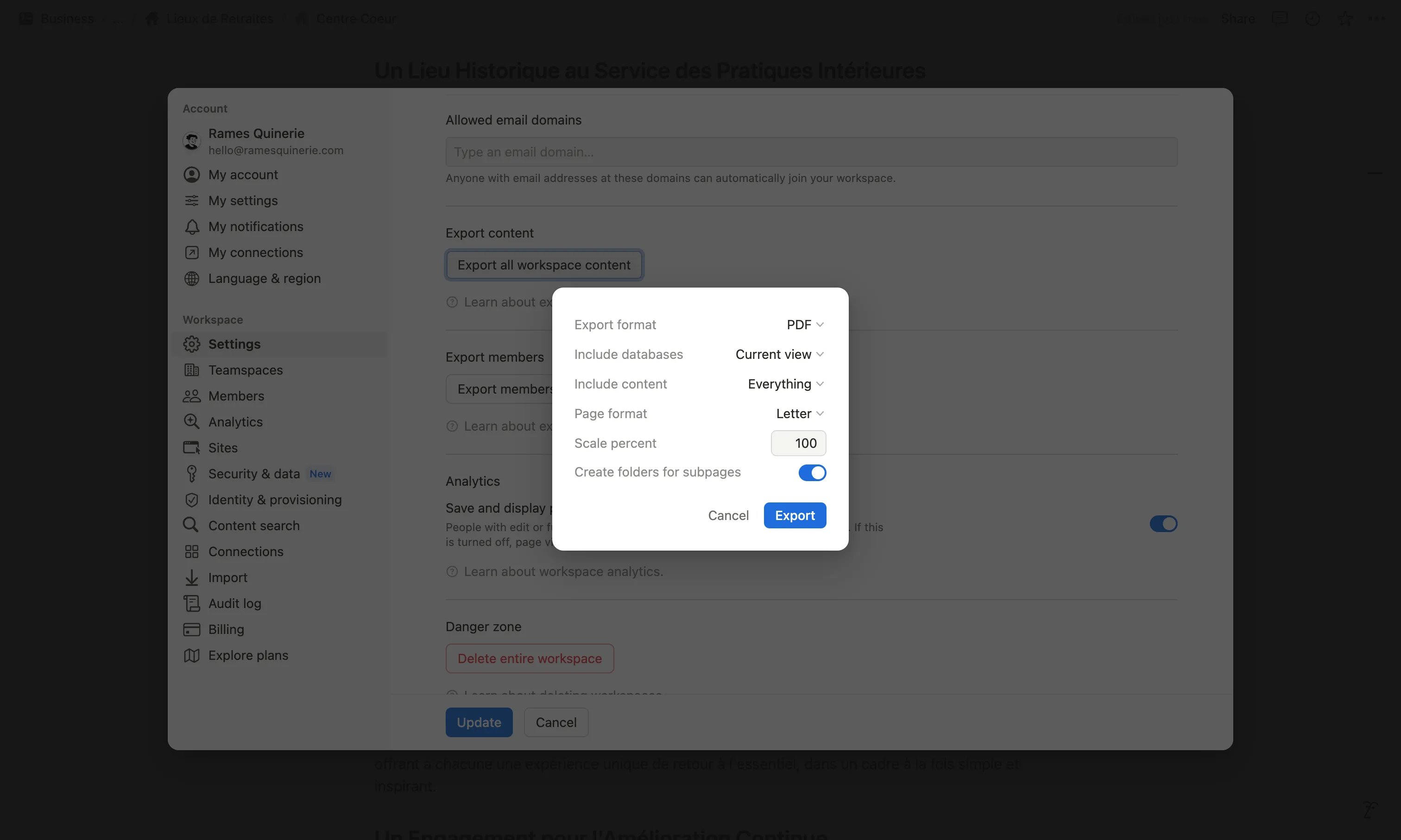Screen dimensions: 1401x840
Task: Cancel the export dialog
Action: pyautogui.click(x=728, y=516)
